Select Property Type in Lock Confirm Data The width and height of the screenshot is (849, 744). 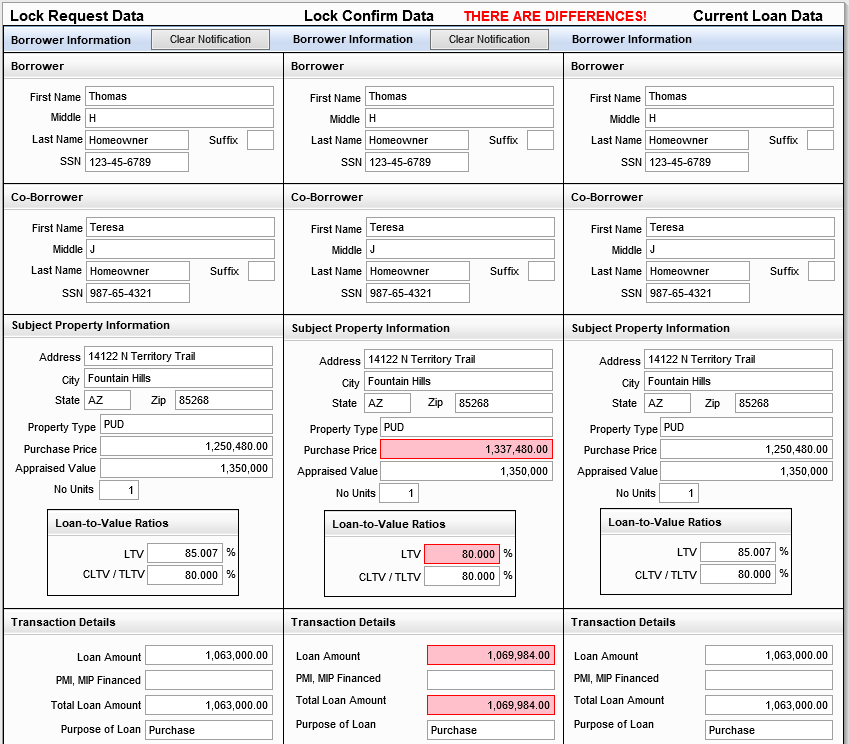point(467,427)
